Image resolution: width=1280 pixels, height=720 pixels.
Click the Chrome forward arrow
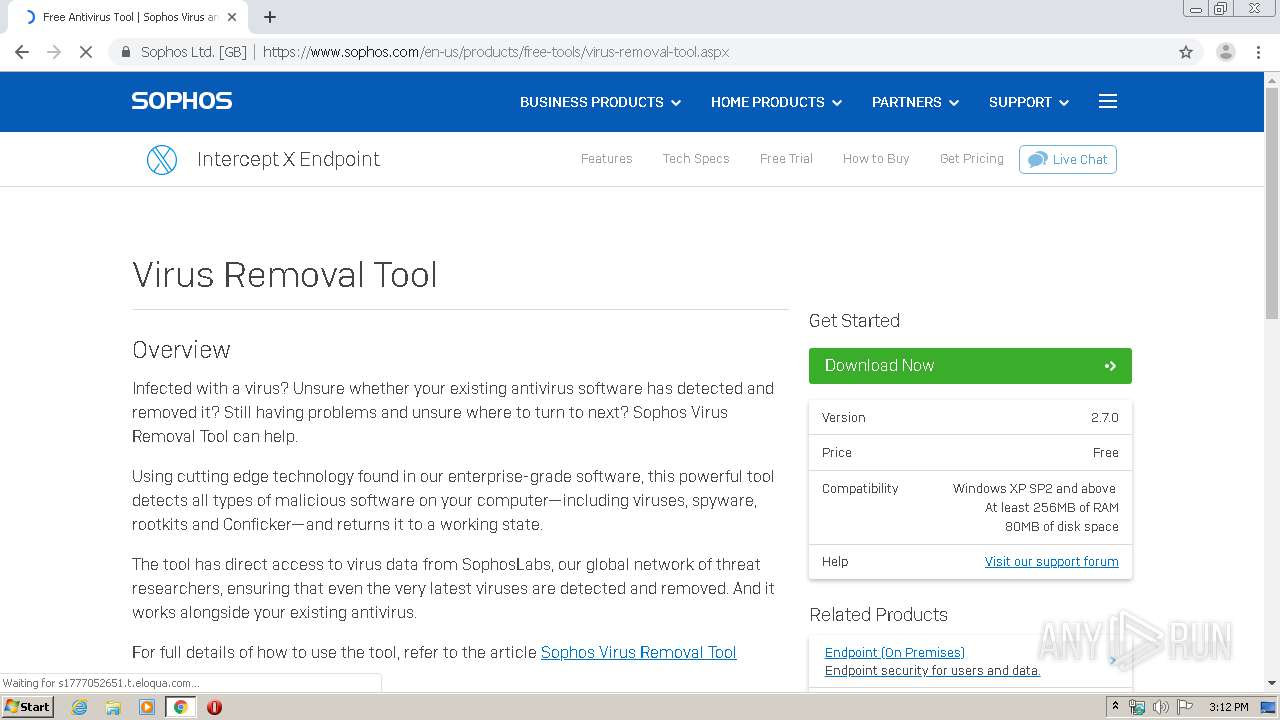54,52
